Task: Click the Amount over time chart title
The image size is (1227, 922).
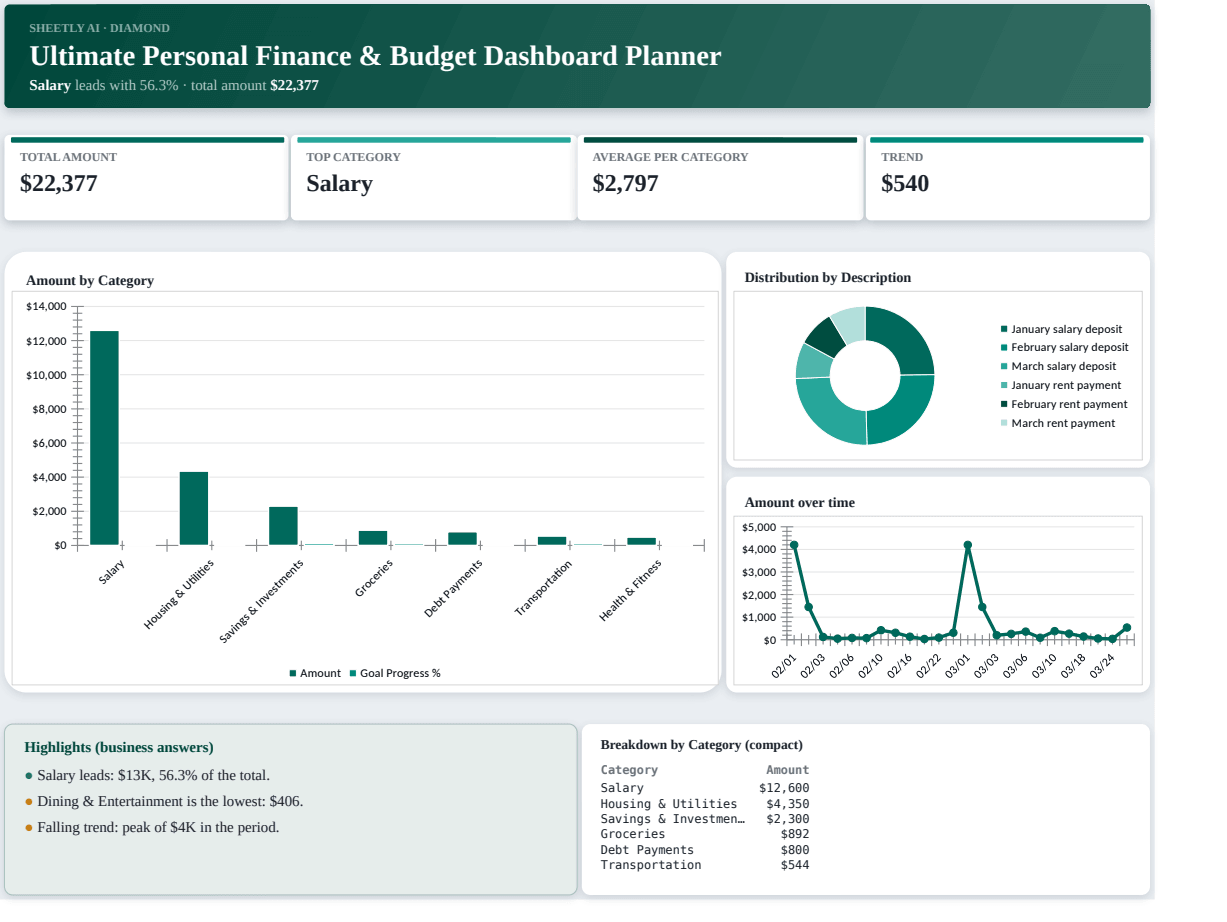Action: point(800,503)
